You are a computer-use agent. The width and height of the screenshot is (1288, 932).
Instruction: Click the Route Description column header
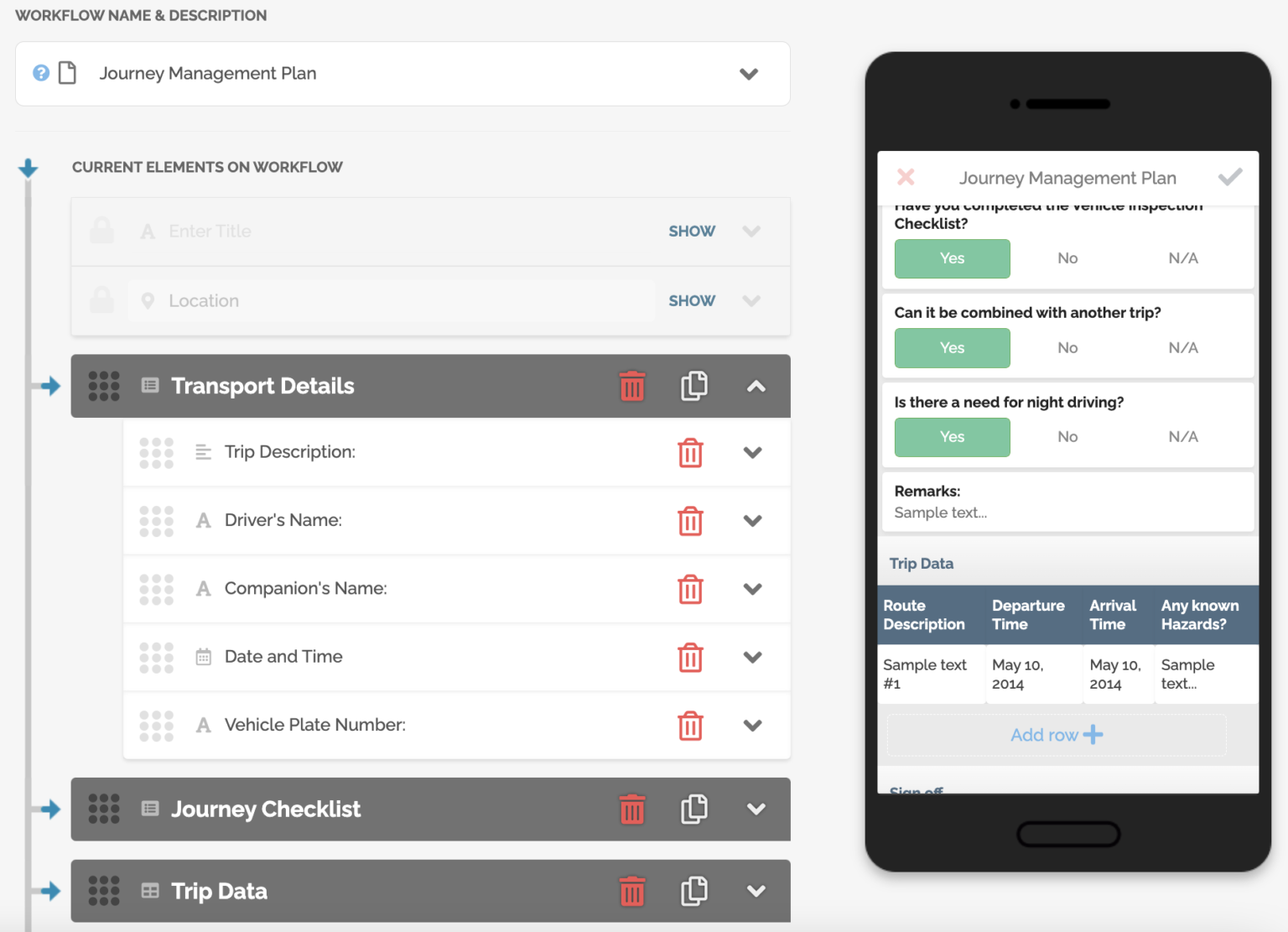pos(931,615)
